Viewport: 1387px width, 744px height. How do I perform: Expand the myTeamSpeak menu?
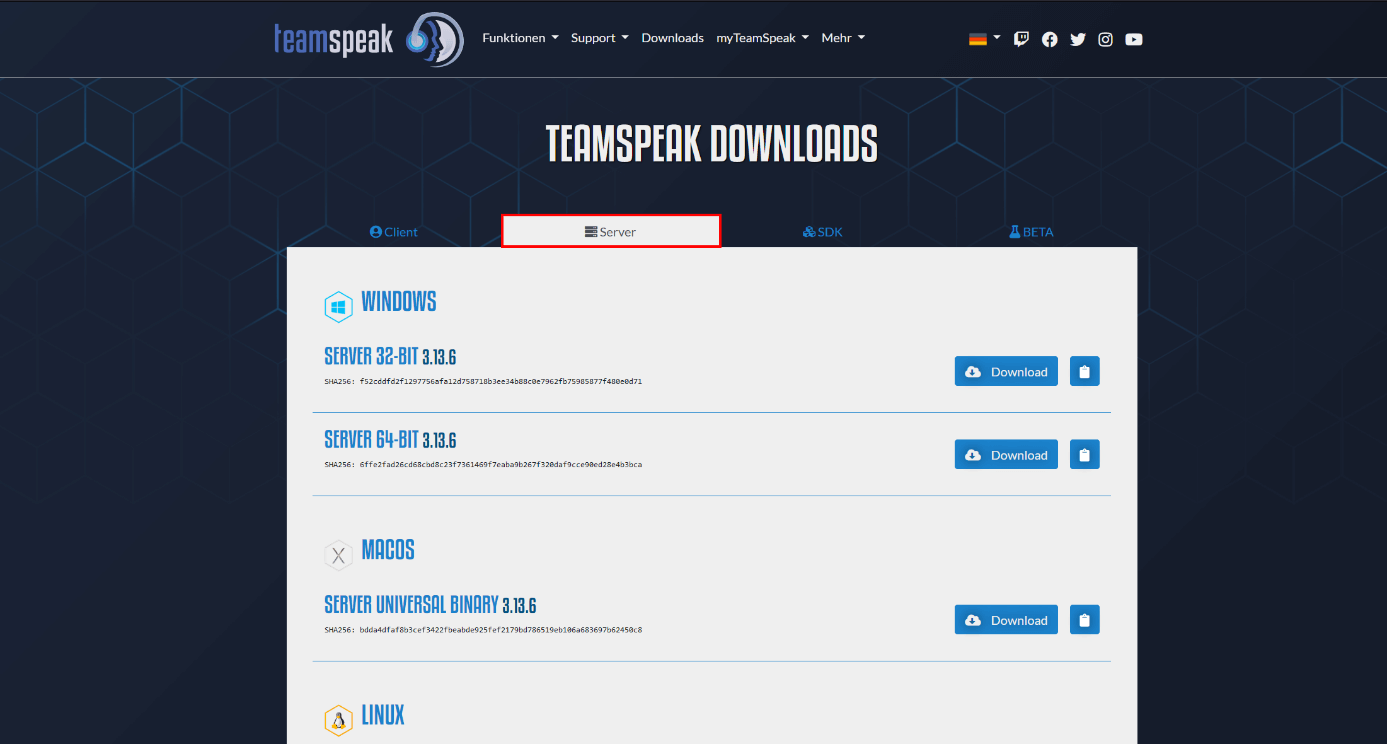pyautogui.click(x=763, y=38)
